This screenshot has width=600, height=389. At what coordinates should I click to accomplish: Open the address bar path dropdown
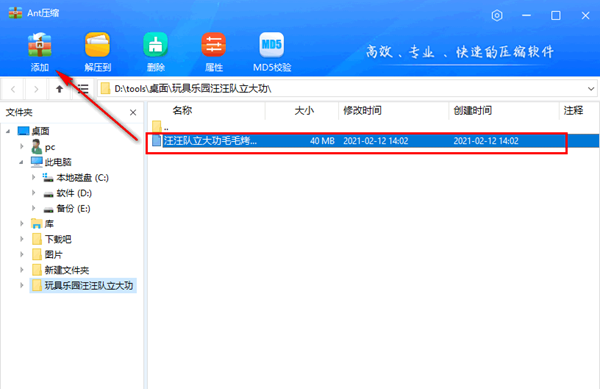(x=591, y=89)
